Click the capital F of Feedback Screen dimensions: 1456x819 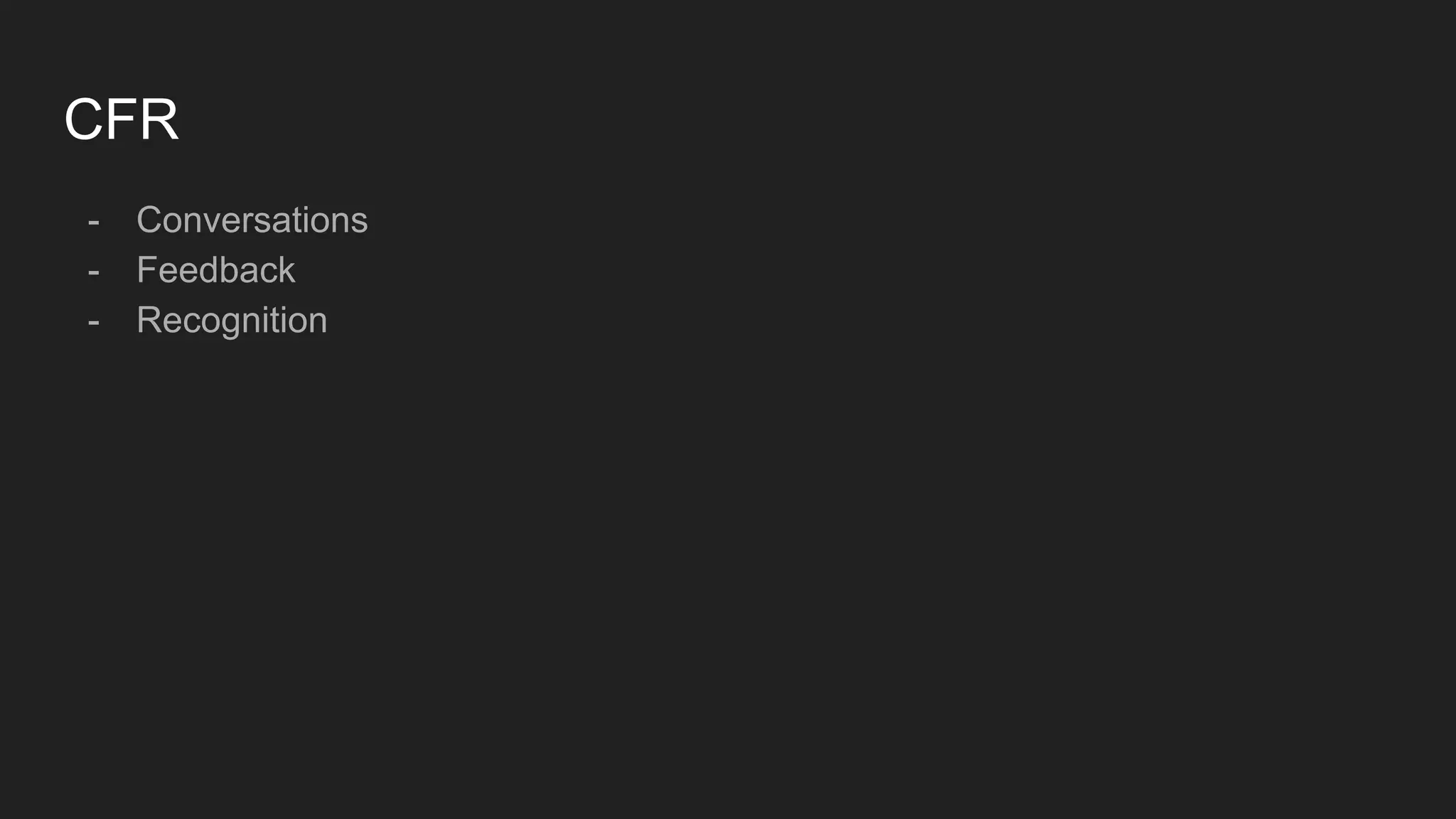(146, 270)
